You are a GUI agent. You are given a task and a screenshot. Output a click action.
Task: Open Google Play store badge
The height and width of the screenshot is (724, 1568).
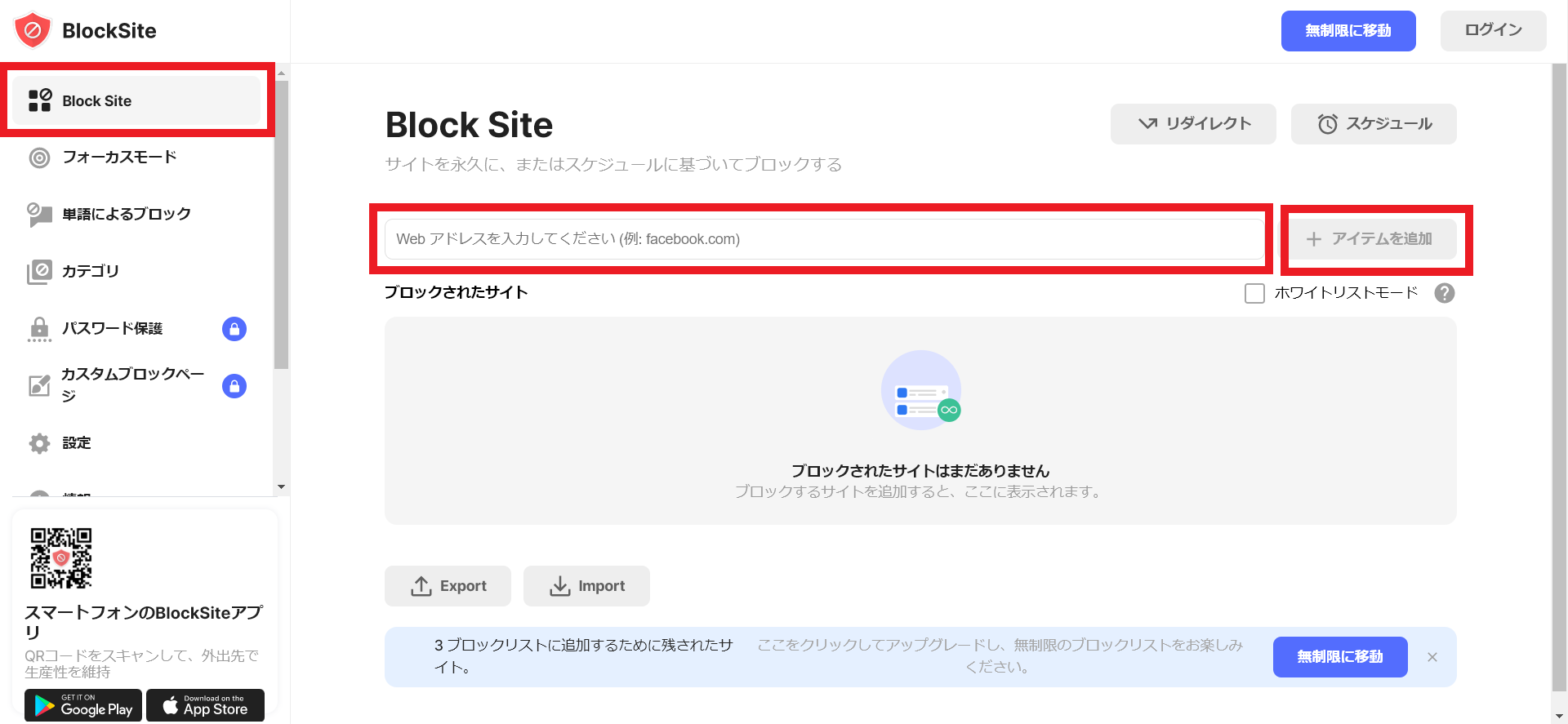[x=83, y=705]
